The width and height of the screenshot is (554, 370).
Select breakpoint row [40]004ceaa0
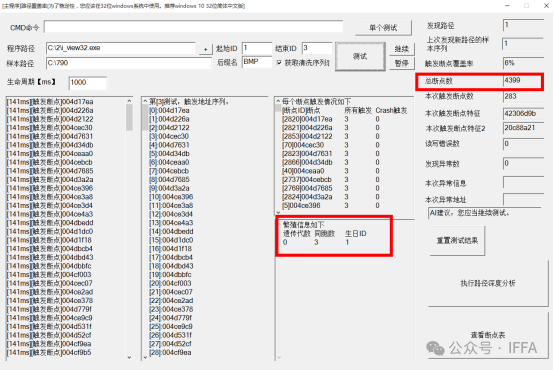tap(303, 171)
